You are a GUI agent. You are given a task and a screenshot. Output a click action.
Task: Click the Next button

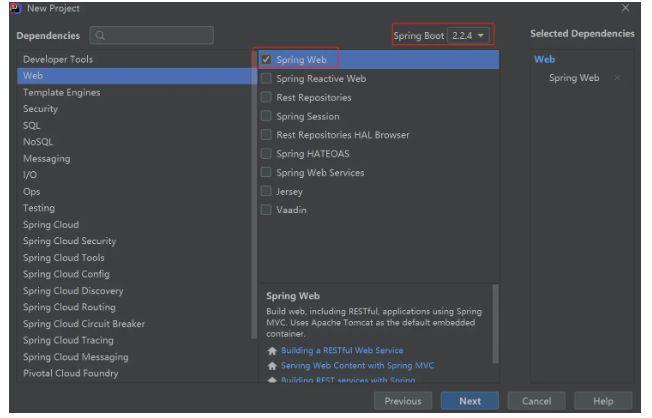(x=470, y=401)
